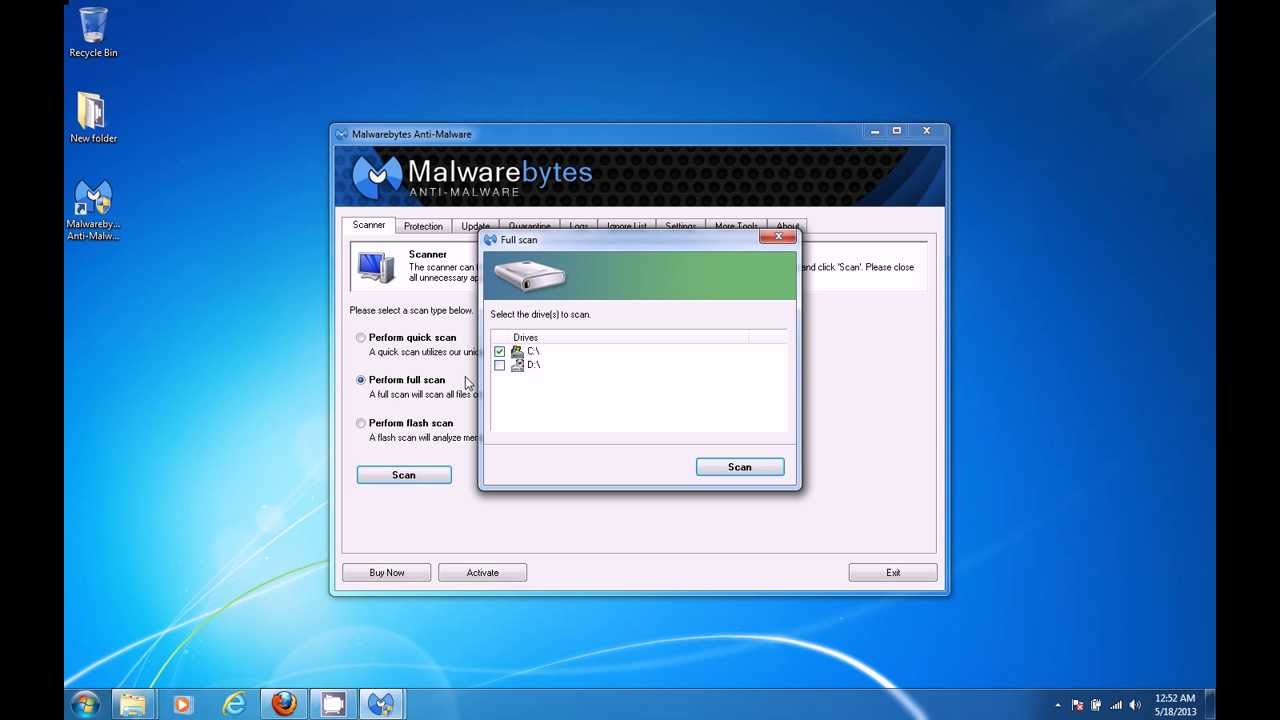The height and width of the screenshot is (720, 1280).
Task: Open the volume speaker tray icon
Action: [x=1136, y=705]
